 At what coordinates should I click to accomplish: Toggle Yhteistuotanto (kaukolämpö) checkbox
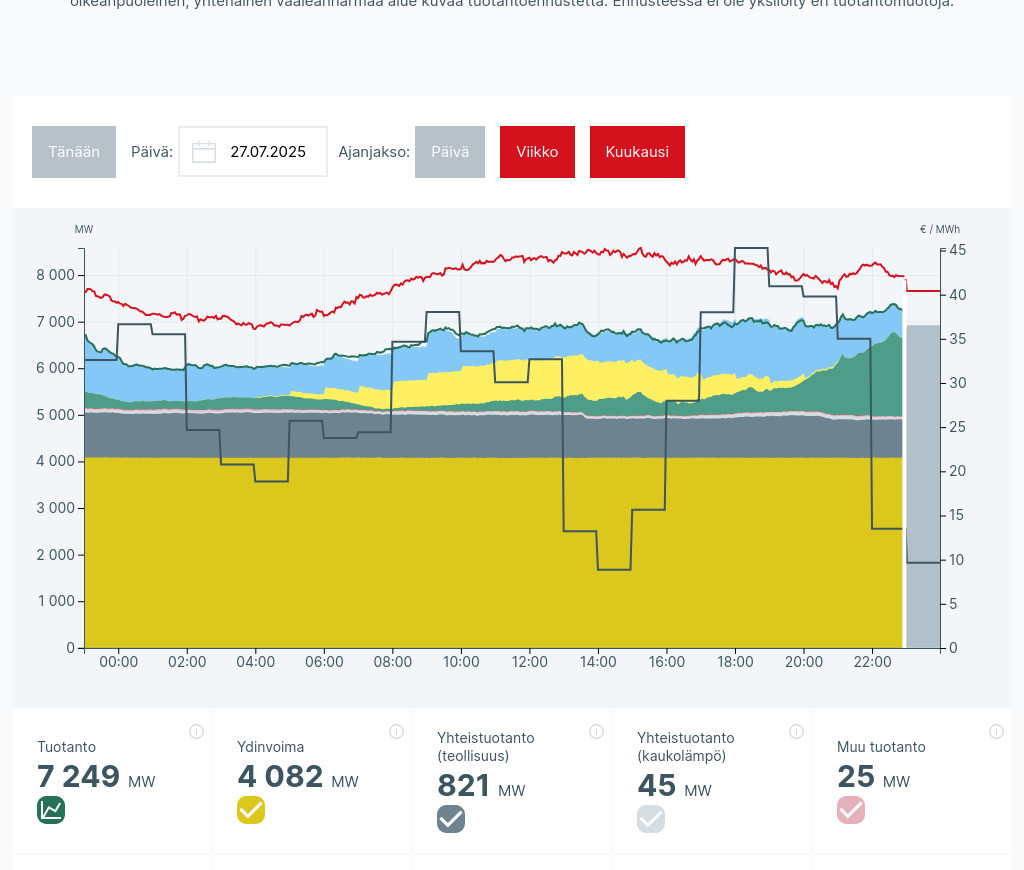click(x=651, y=819)
